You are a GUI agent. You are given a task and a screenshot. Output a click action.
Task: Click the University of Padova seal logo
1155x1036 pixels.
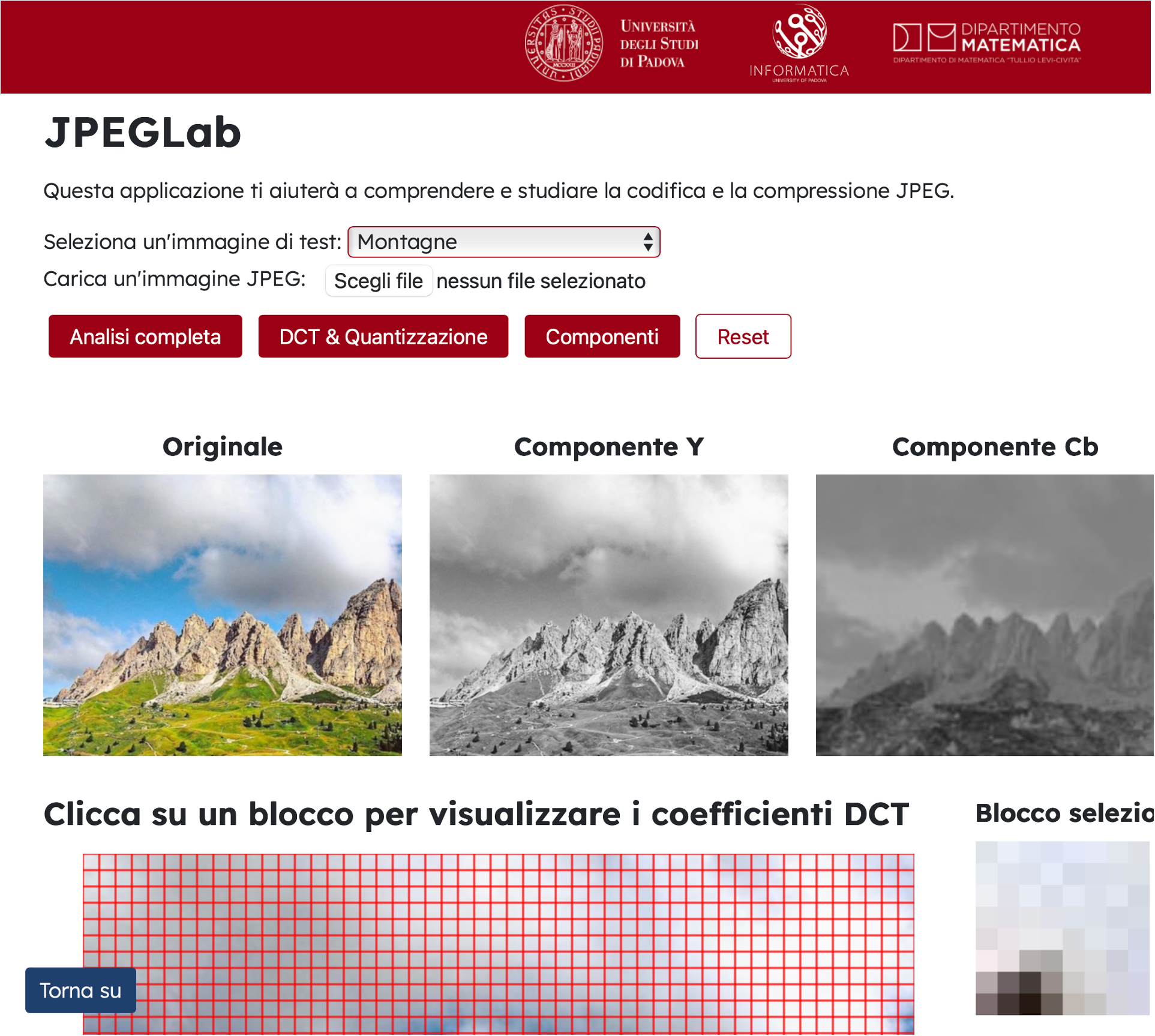563,43
